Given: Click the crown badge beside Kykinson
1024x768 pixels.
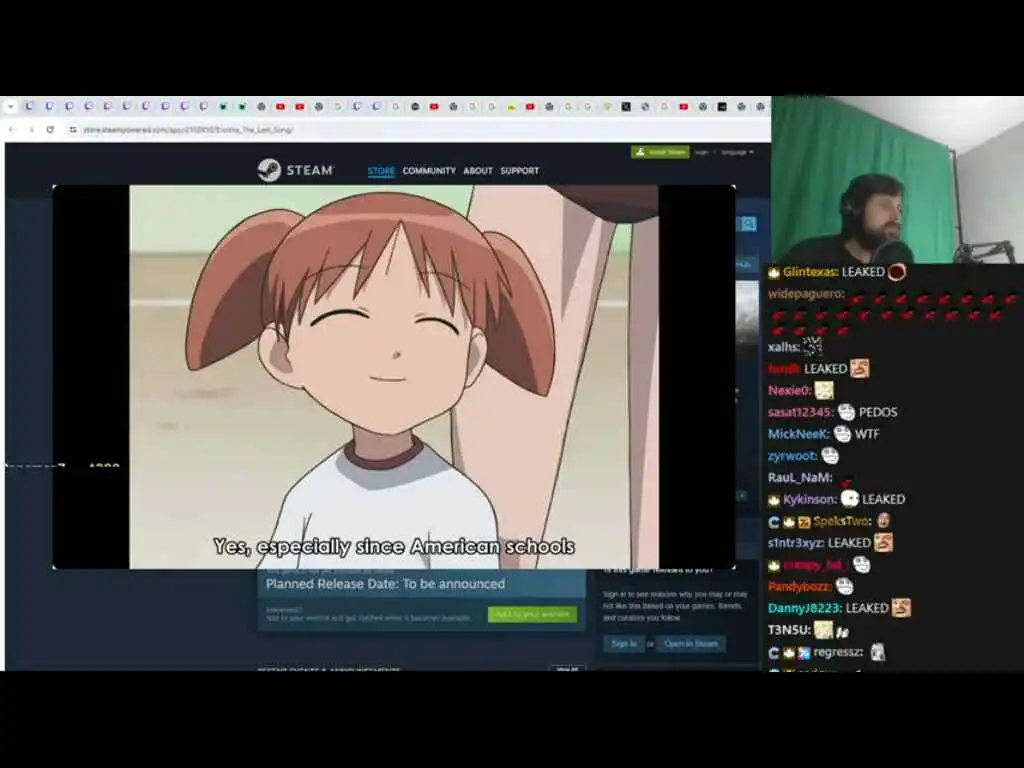Looking at the screenshot, I should [774, 500].
